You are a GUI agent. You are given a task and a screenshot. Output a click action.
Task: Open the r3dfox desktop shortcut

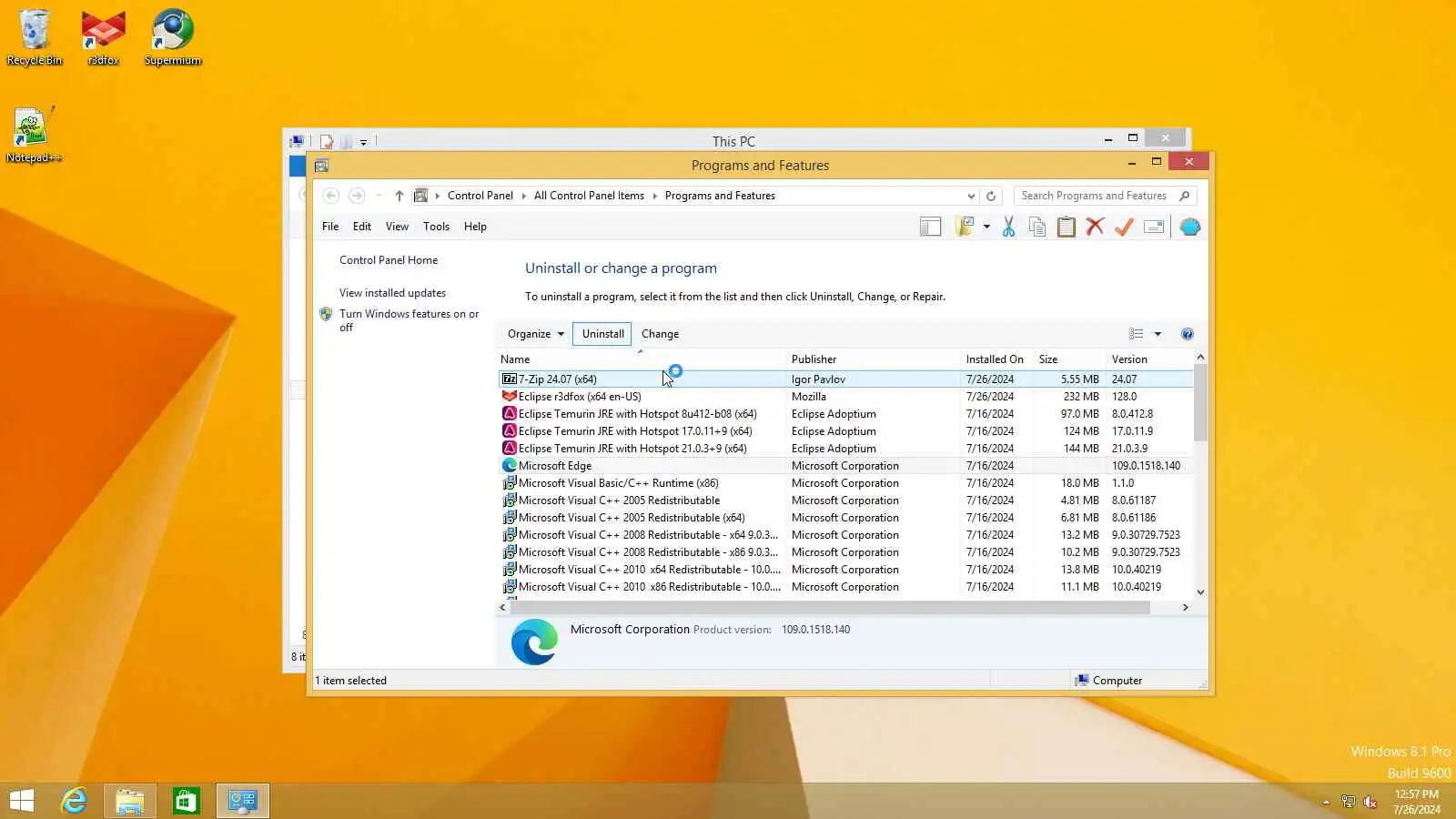click(x=103, y=38)
